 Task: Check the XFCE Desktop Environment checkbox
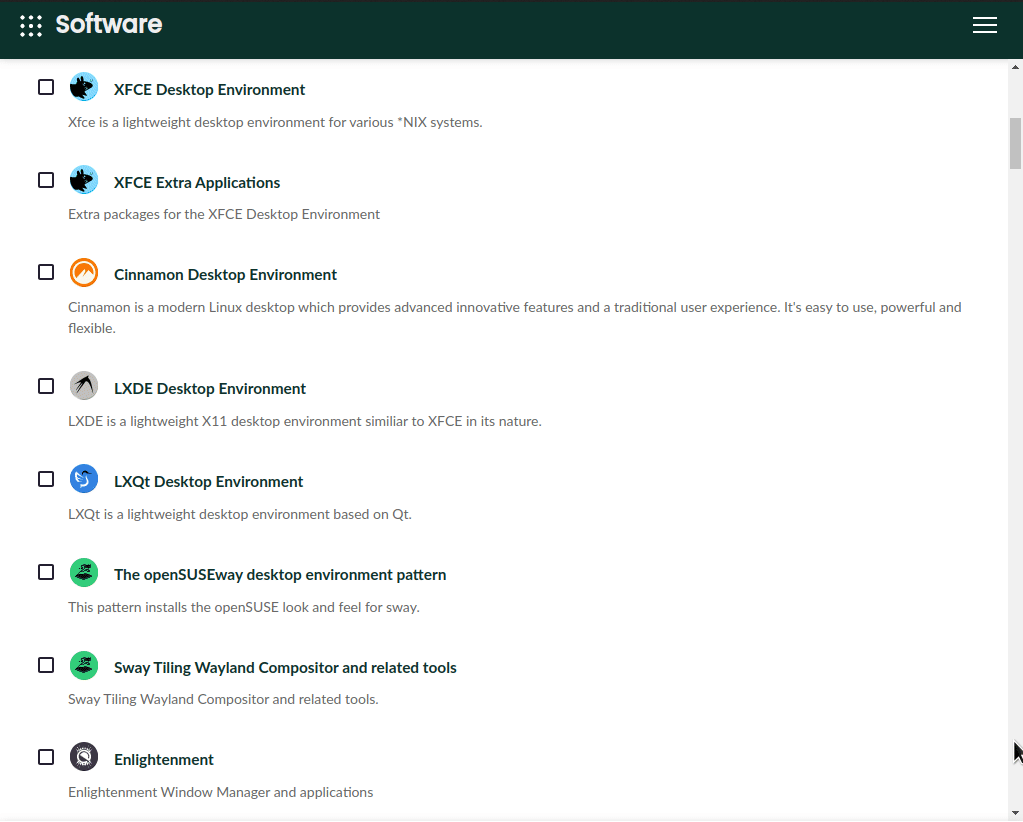(46, 87)
